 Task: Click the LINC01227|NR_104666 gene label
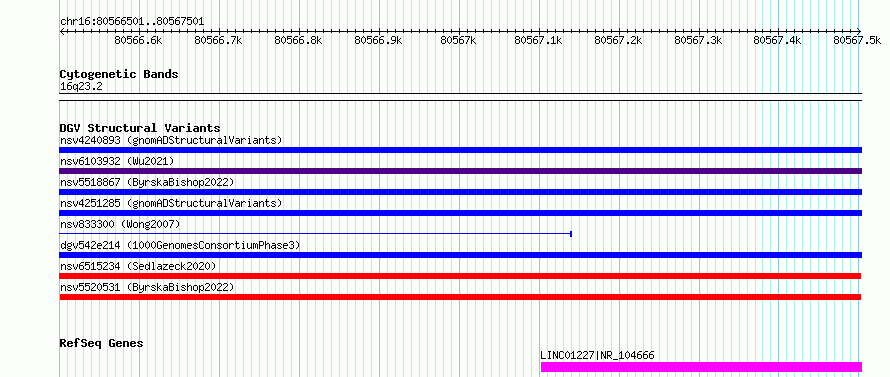[597, 355]
